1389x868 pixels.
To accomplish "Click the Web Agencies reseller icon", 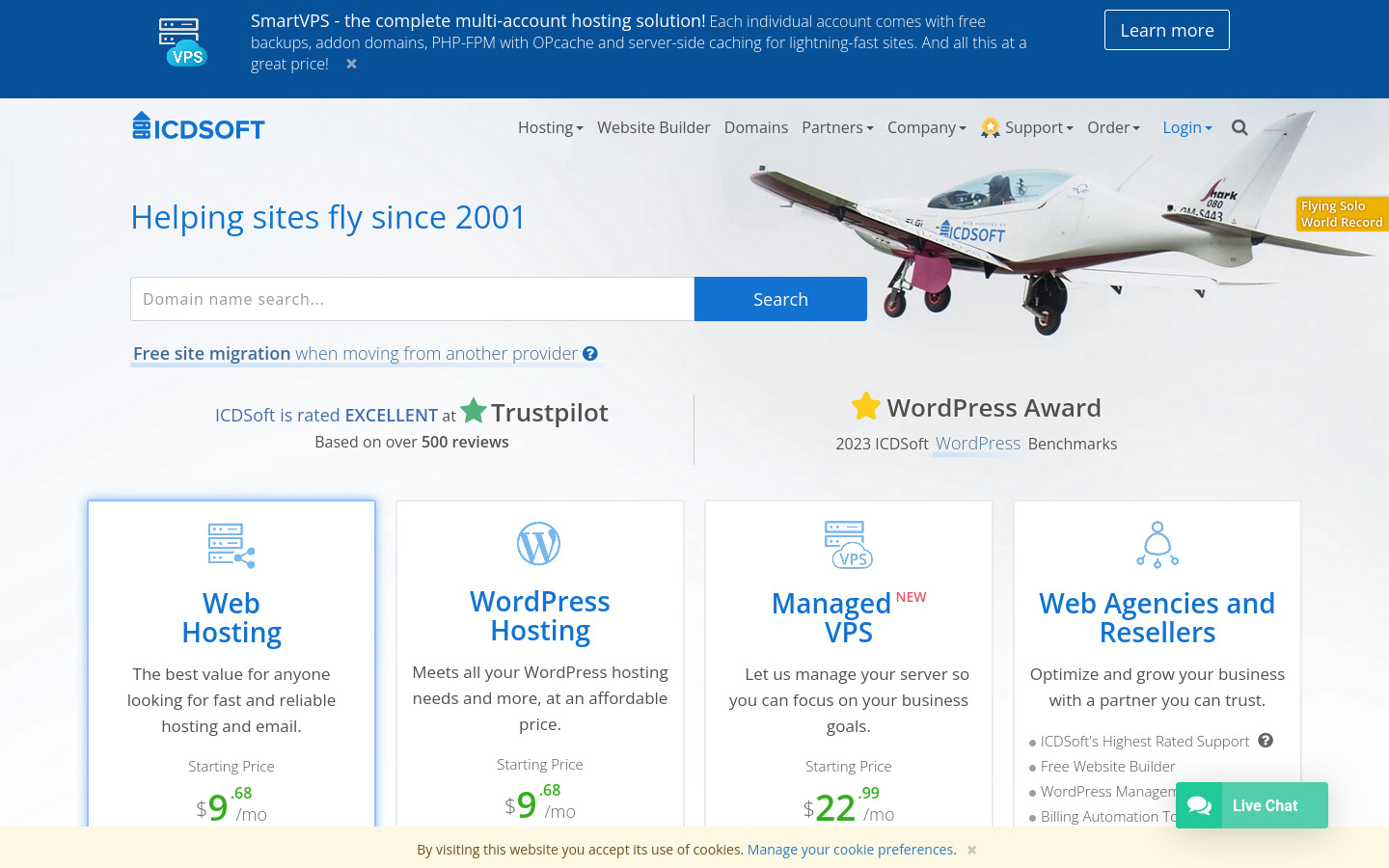I will (x=1157, y=545).
